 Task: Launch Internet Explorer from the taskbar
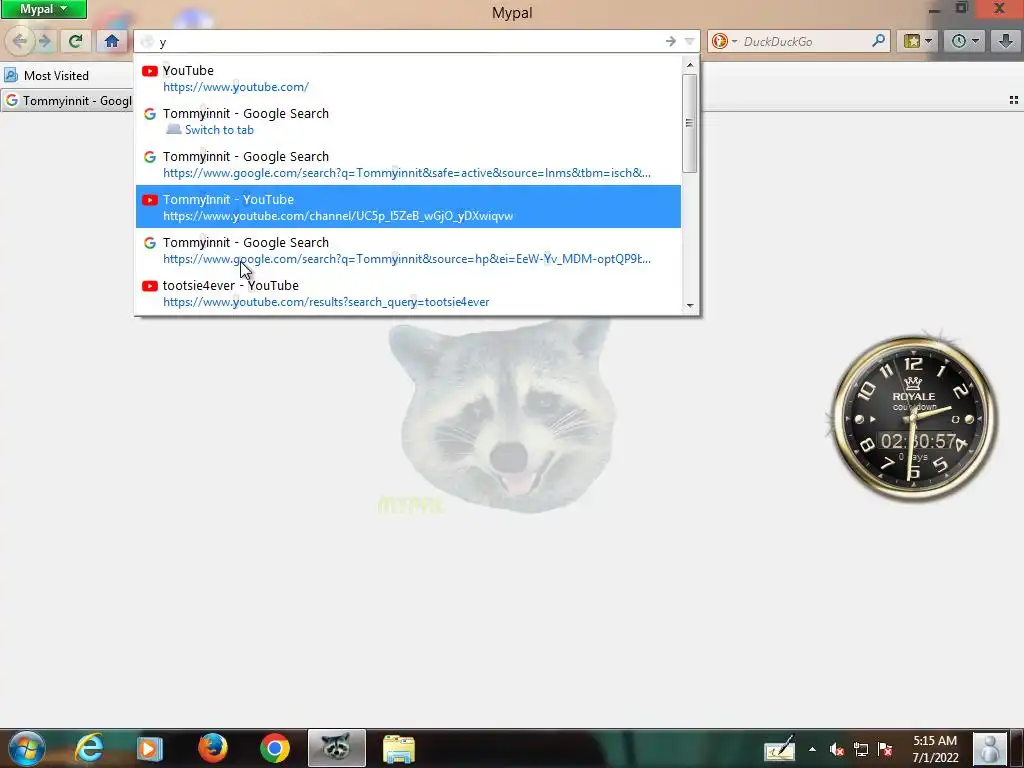pyautogui.click(x=88, y=748)
